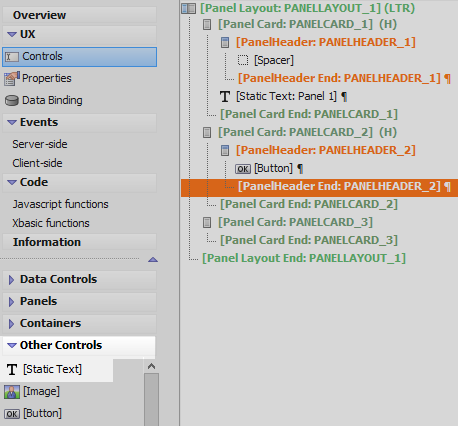Add a Button control from Other Controls
This screenshot has height=426, width=458.
33,414
